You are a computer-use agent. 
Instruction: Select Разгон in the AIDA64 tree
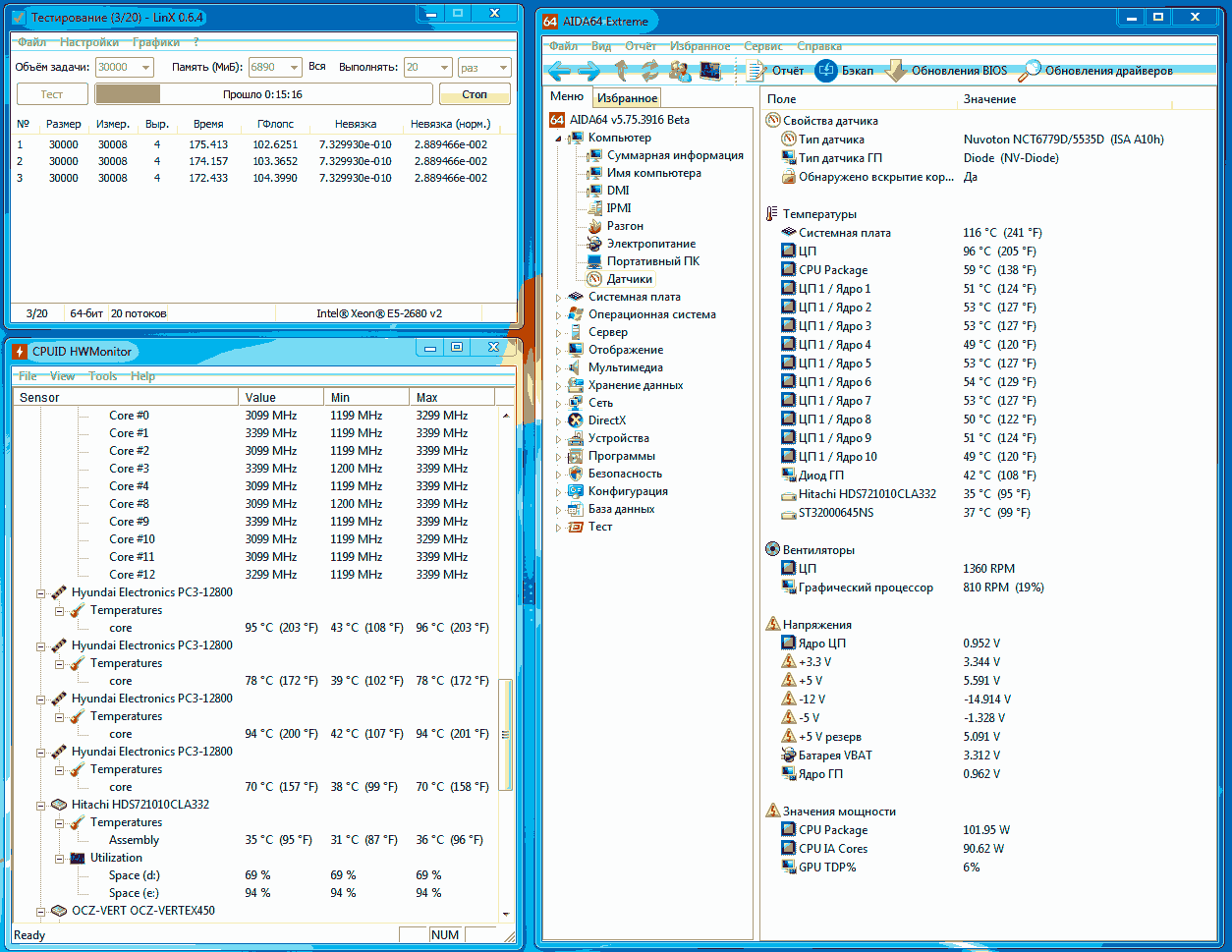pos(625,226)
